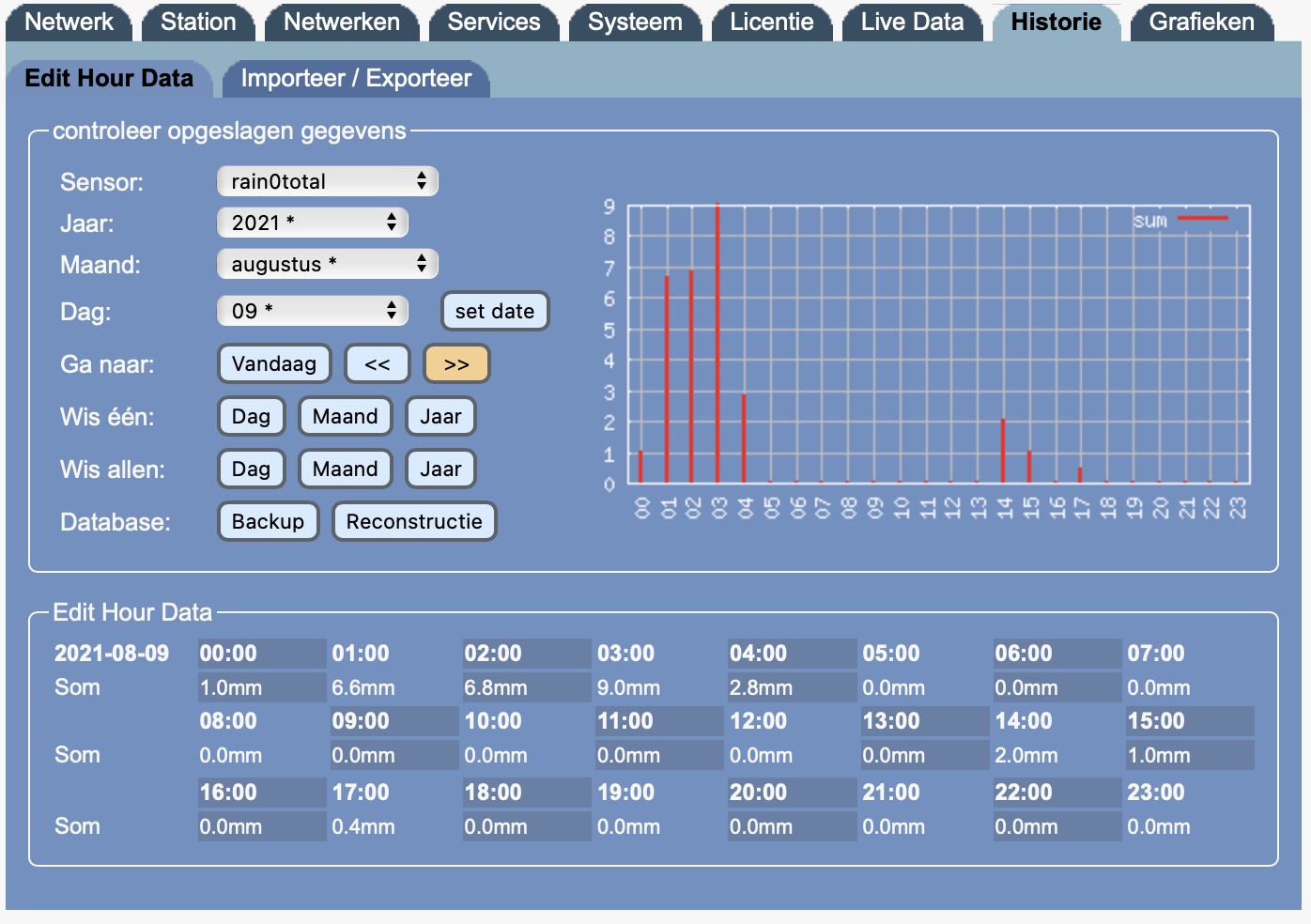This screenshot has width=1311, height=924.
Task: Edit the 04:00 value 2.8mm
Action: [x=793, y=687]
